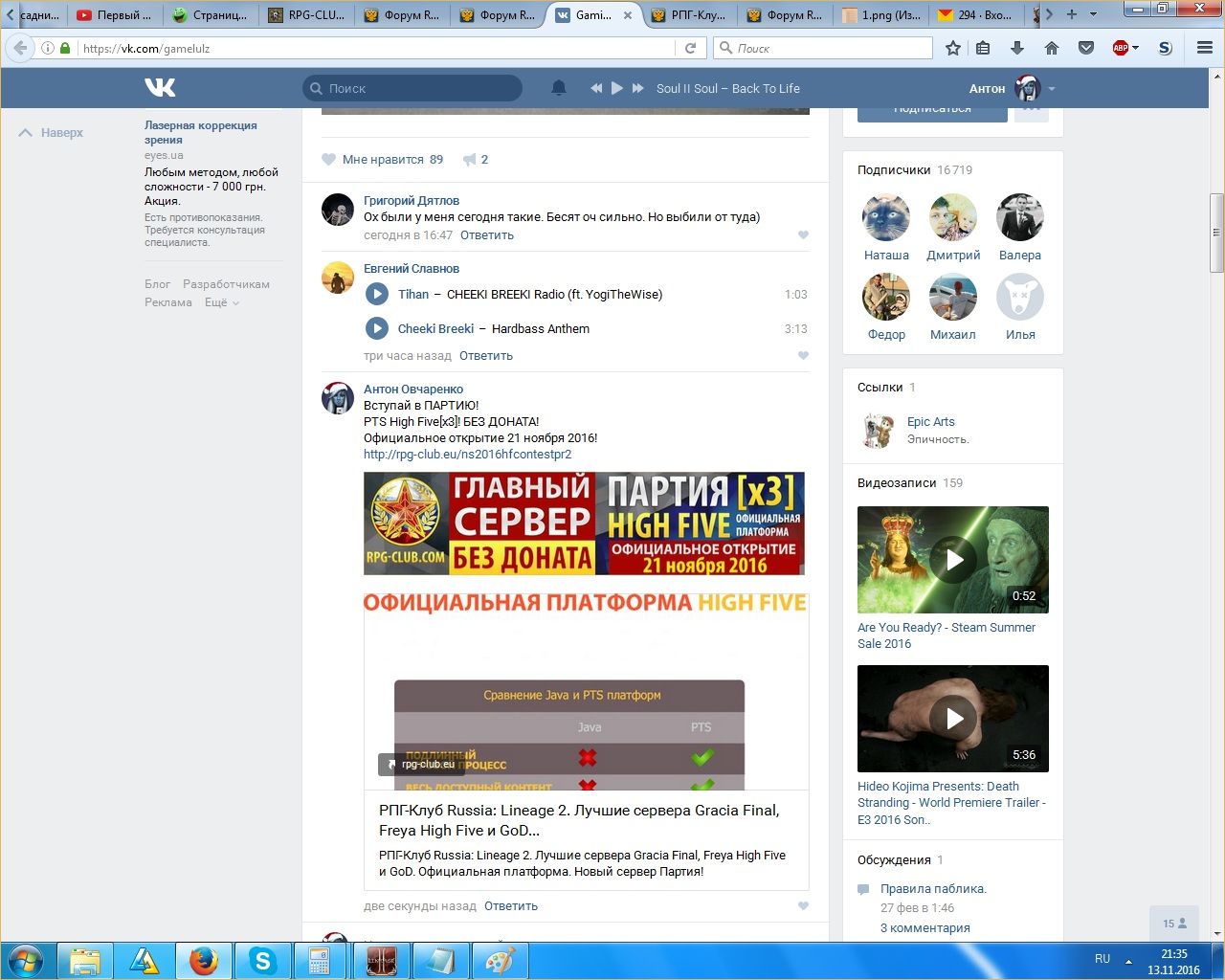This screenshot has width=1225, height=980.
Task: Click the RU language indicator in tray
Action: click(x=1102, y=959)
